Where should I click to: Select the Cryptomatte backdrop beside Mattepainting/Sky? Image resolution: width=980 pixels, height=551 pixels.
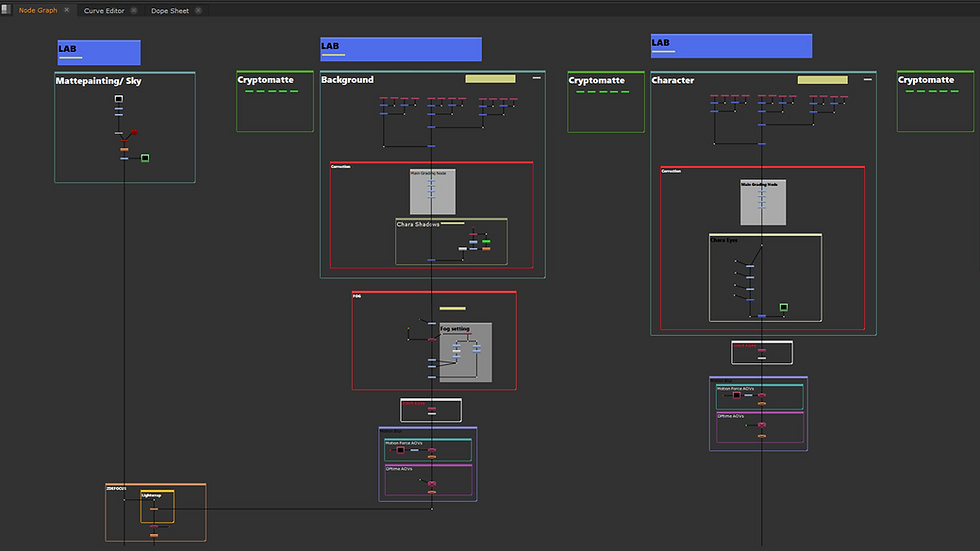coord(275,101)
